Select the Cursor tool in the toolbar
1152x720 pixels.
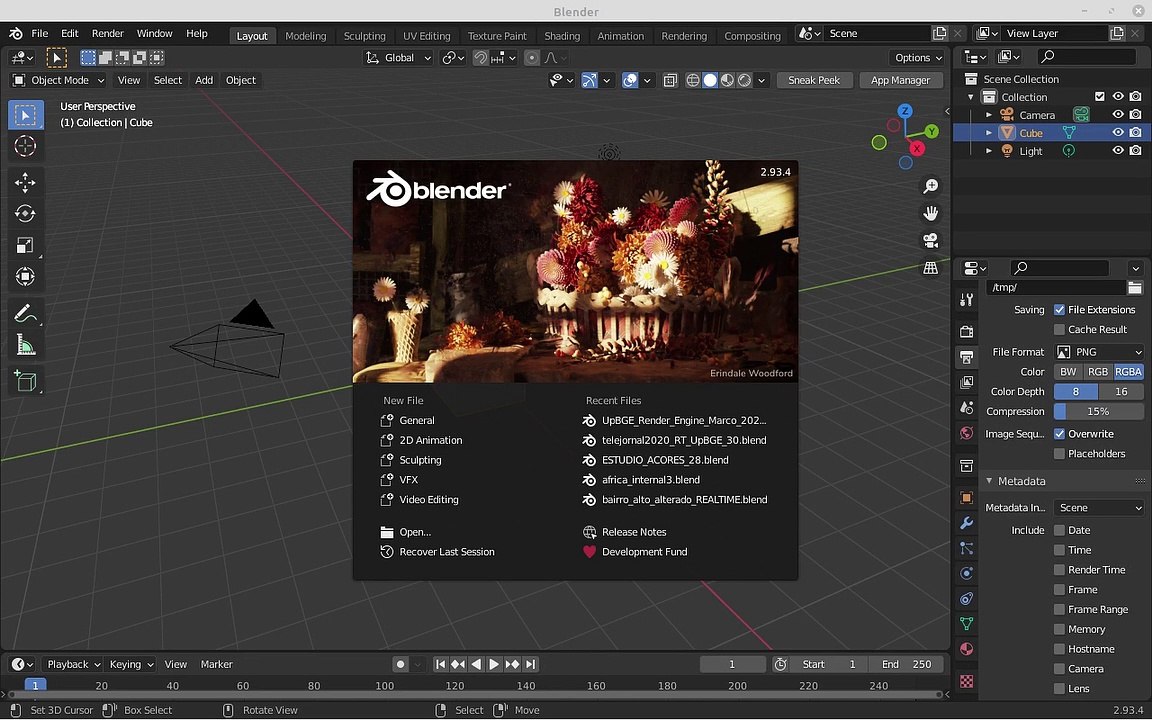[25, 146]
